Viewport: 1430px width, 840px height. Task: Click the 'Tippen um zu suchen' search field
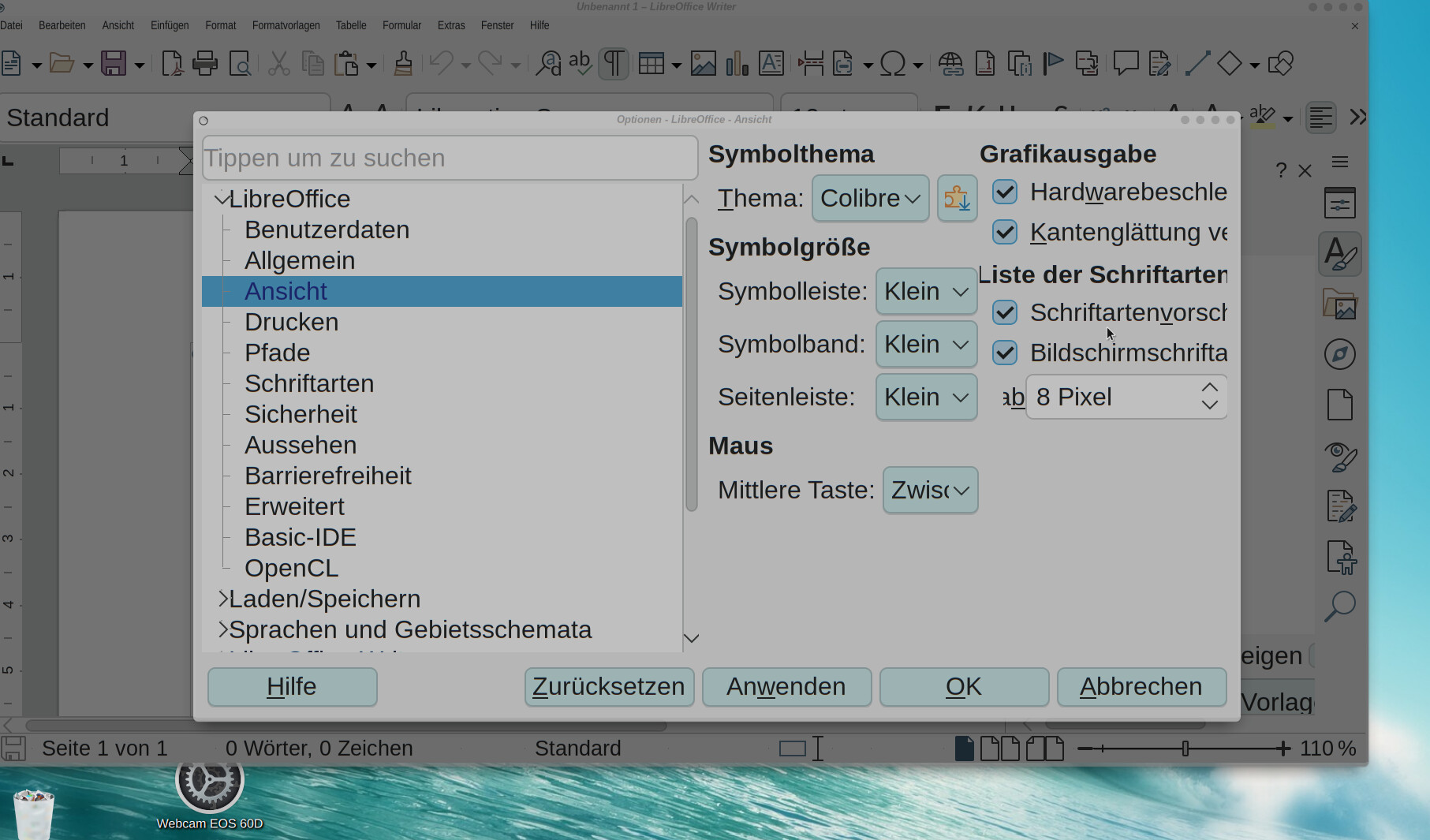click(x=450, y=158)
